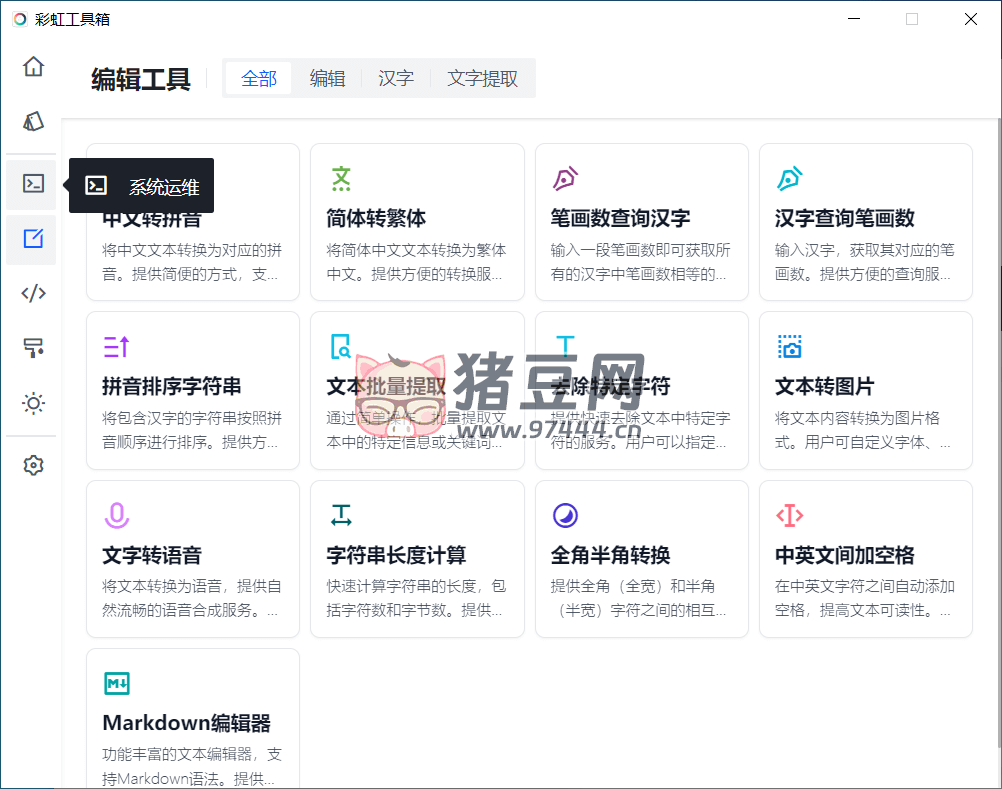Image resolution: width=1002 pixels, height=789 pixels.
Task: Click the Markdown editor icon
Action: (x=117, y=684)
